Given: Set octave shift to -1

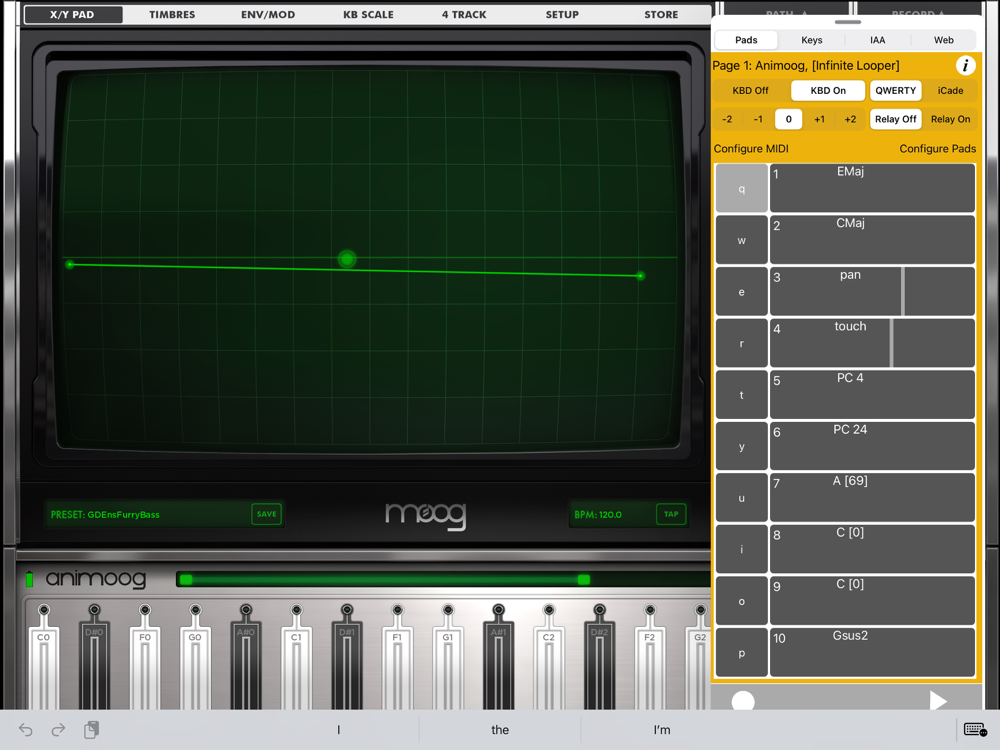Looking at the screenshot, I should point(758,119).
